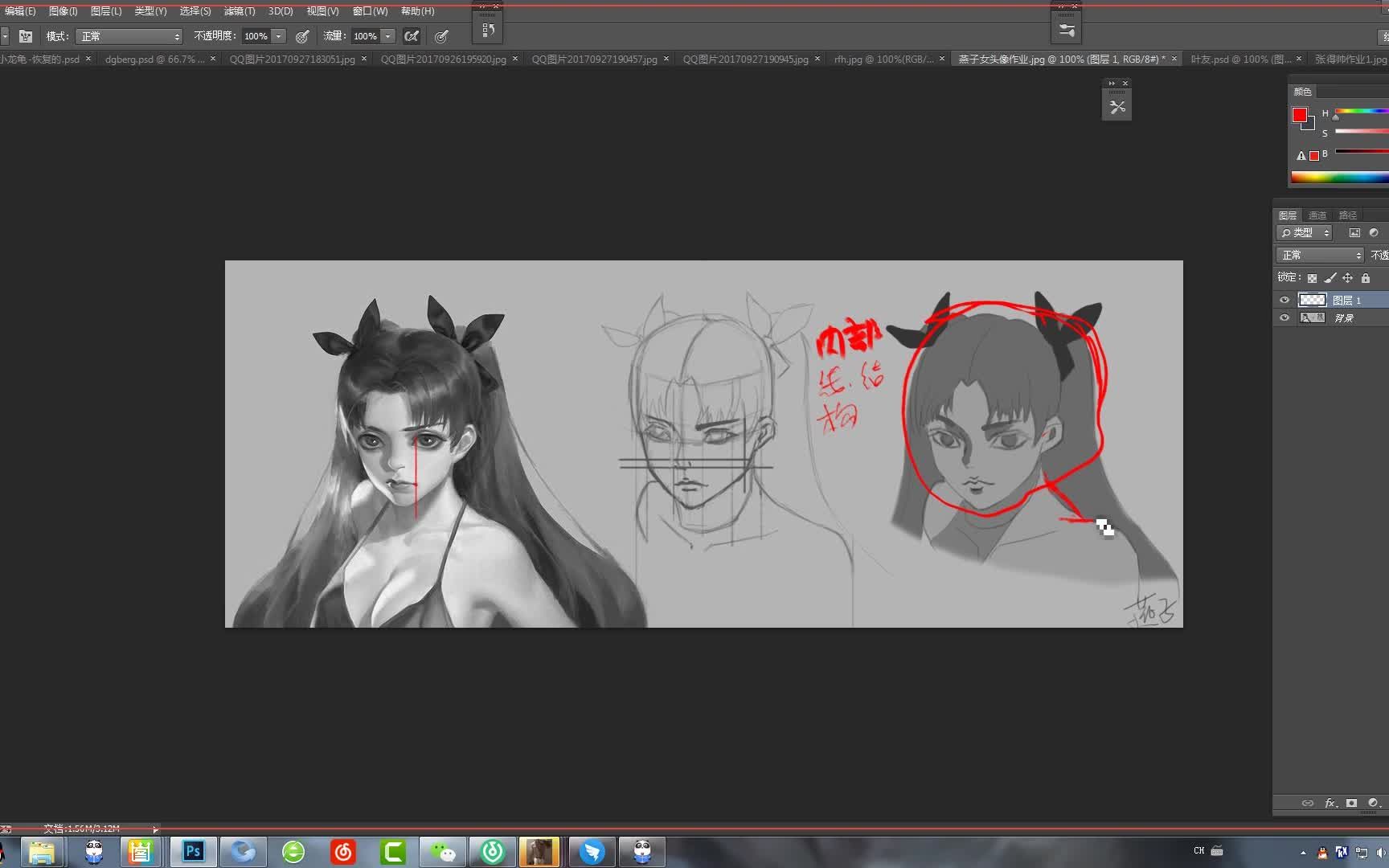Add a layer mask from the Layers panel
Screen dimensions: 1389x868
1351,803
